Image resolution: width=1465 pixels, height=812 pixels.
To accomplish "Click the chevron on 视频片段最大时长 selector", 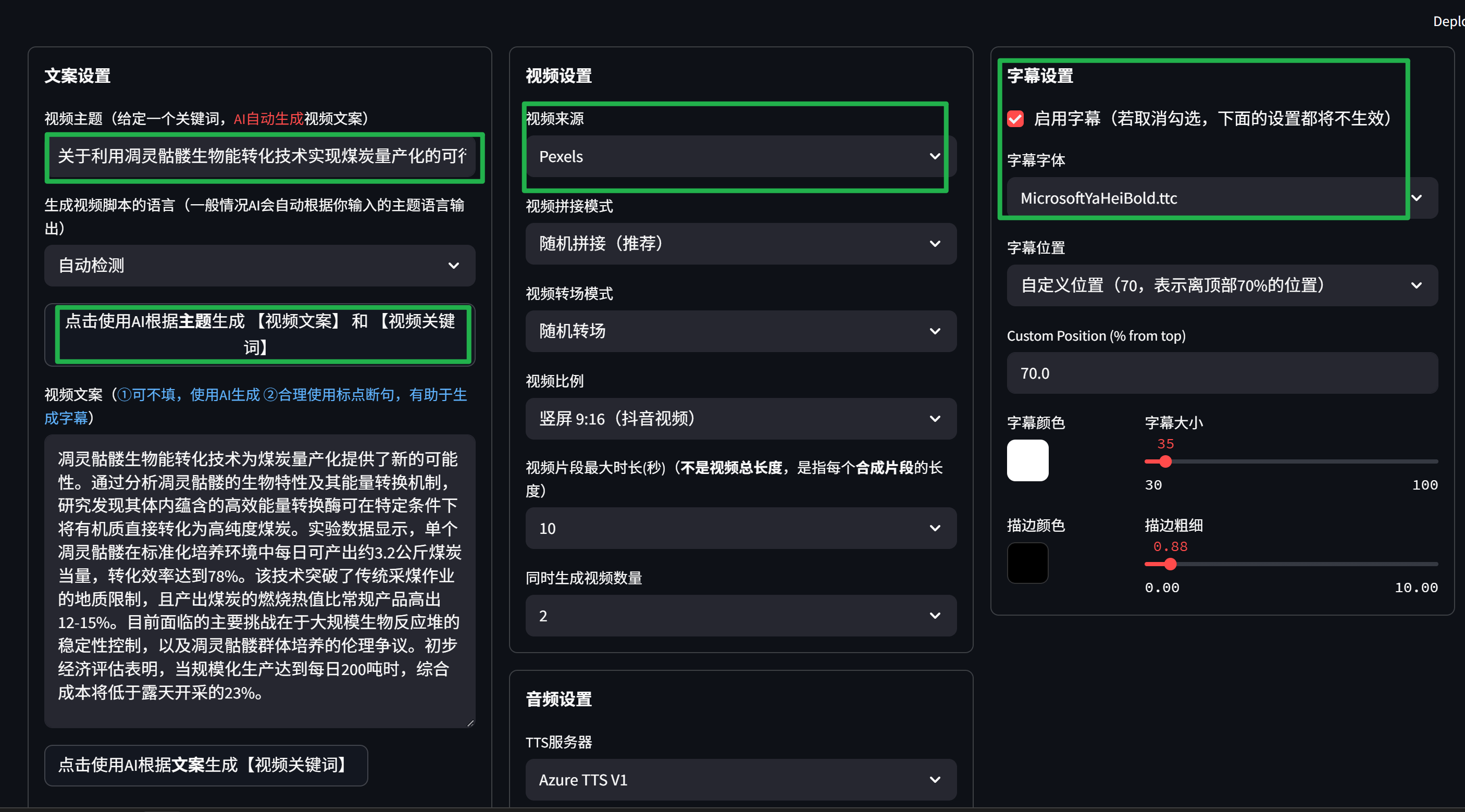I will click(x=935, y=528).
